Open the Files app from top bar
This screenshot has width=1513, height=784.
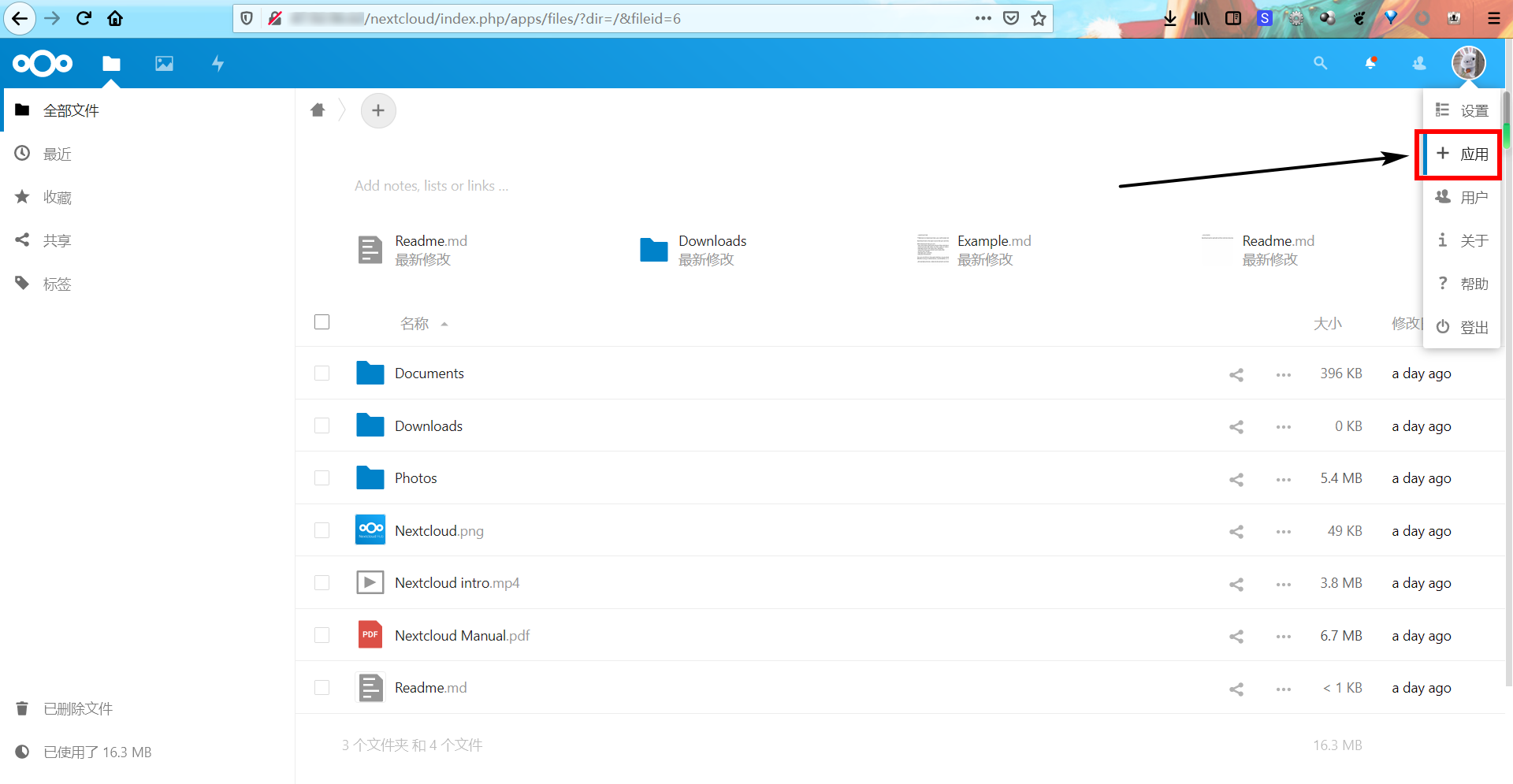111,63
